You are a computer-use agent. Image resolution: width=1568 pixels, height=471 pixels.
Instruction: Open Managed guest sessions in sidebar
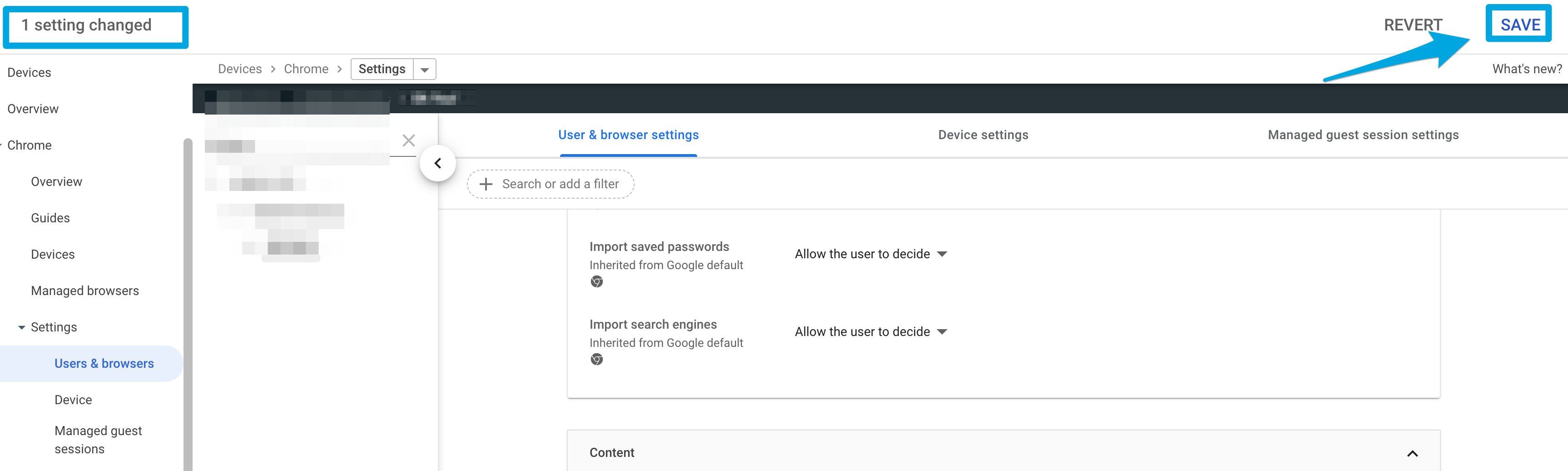click(98, 440)
